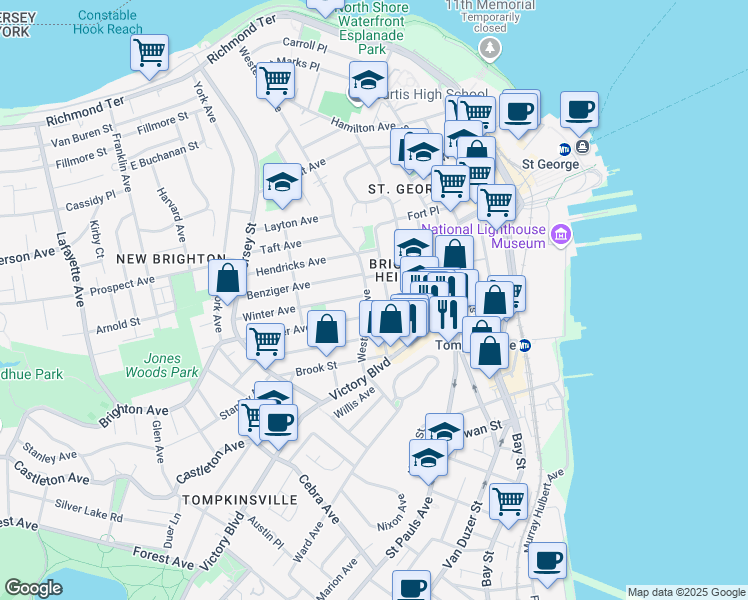The height and width of the screenshot is (600, 748).
Task: Click the ferry terminal icon beside St George MTA
Action: click(582, 146)
